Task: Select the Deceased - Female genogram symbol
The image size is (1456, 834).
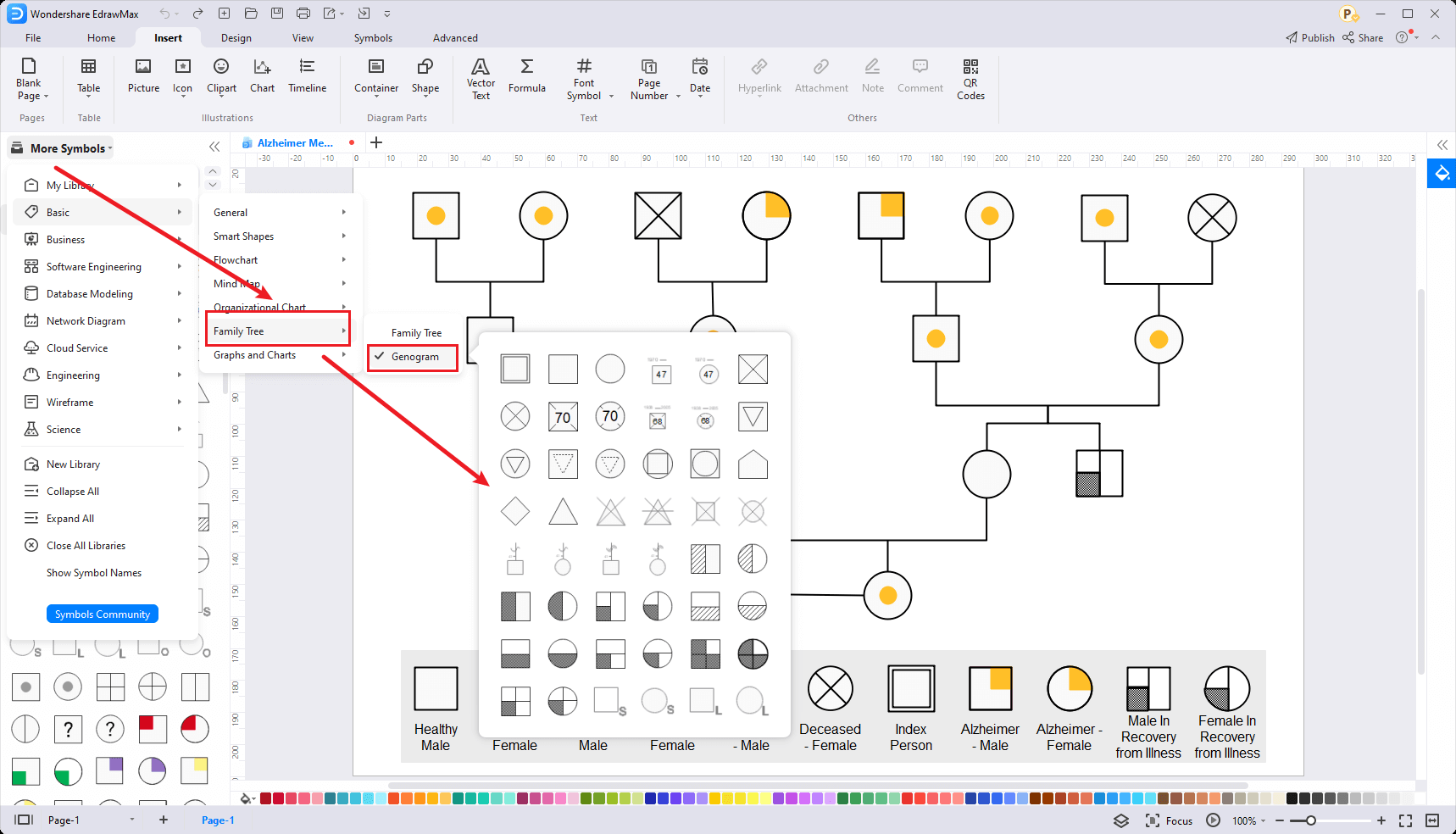Action: coord(830,688)
